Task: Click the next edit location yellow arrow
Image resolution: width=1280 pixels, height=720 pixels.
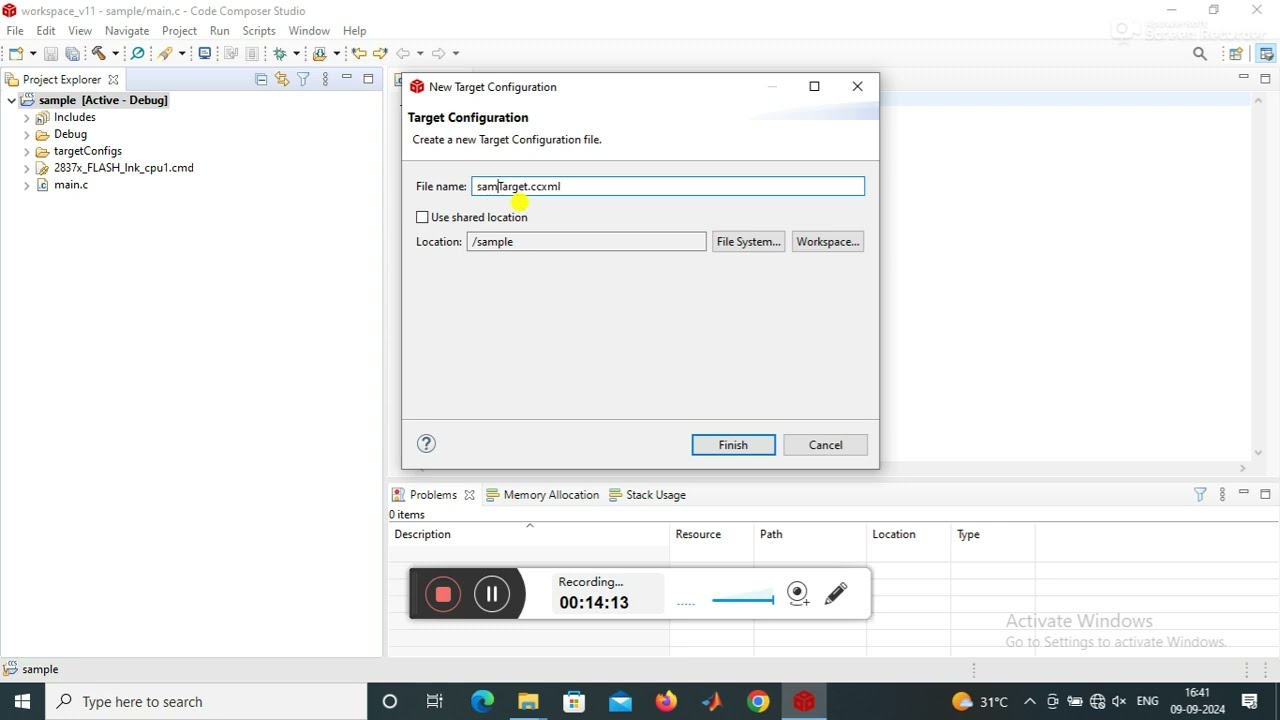Action: click(x=380, y=53)
